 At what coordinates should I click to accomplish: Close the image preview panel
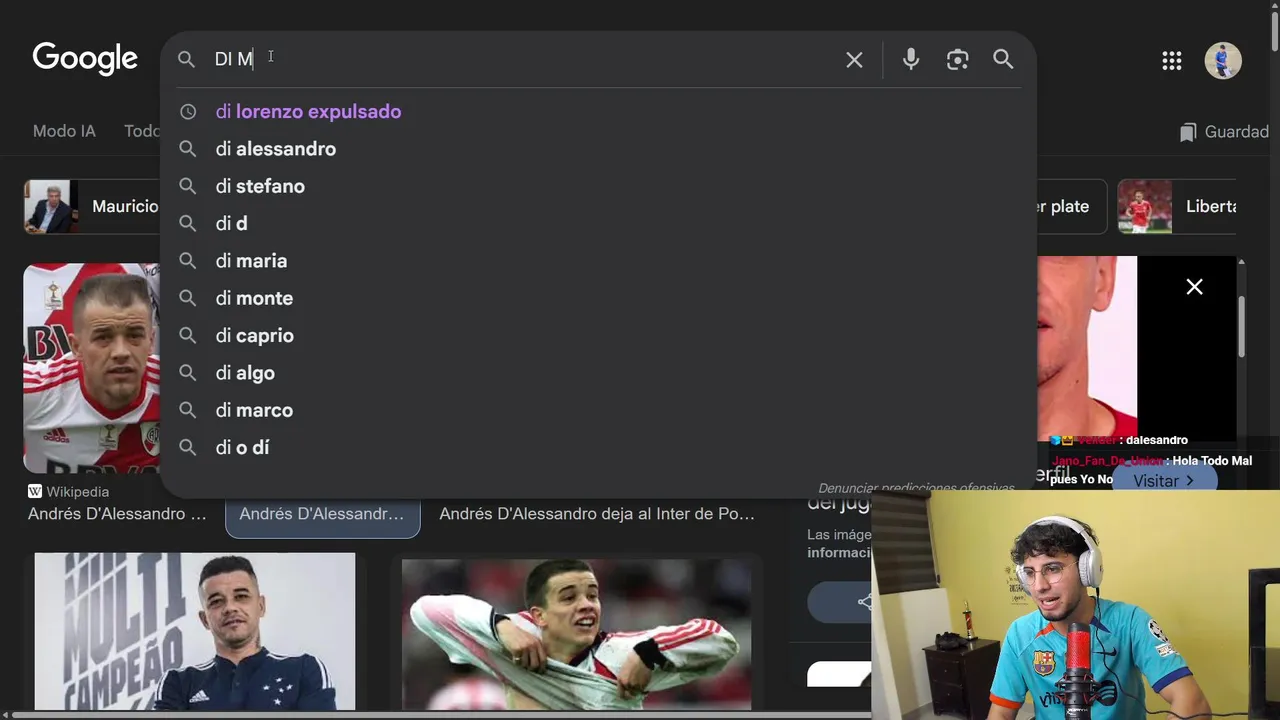point(1194,287)
